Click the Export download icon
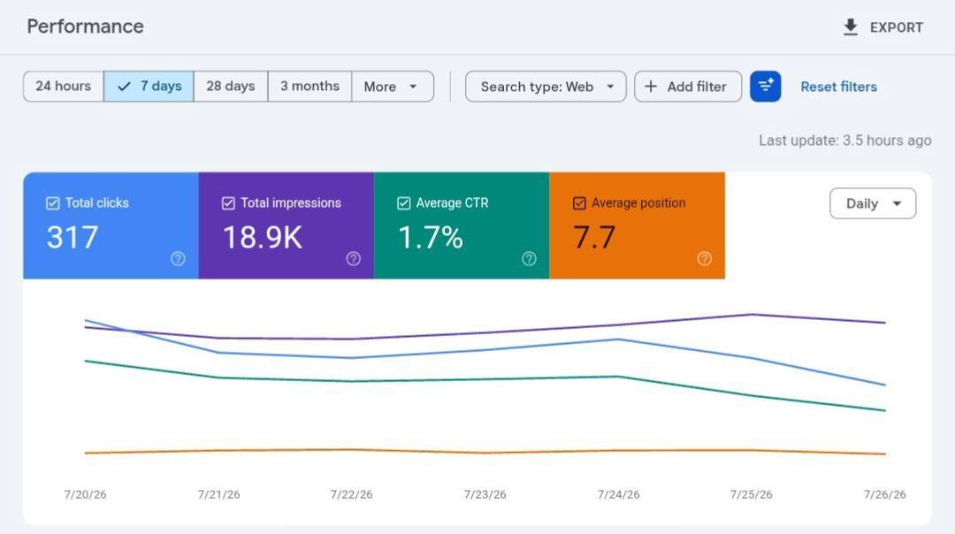This screenshot has width=955, height=534. (x=850, y=27)
